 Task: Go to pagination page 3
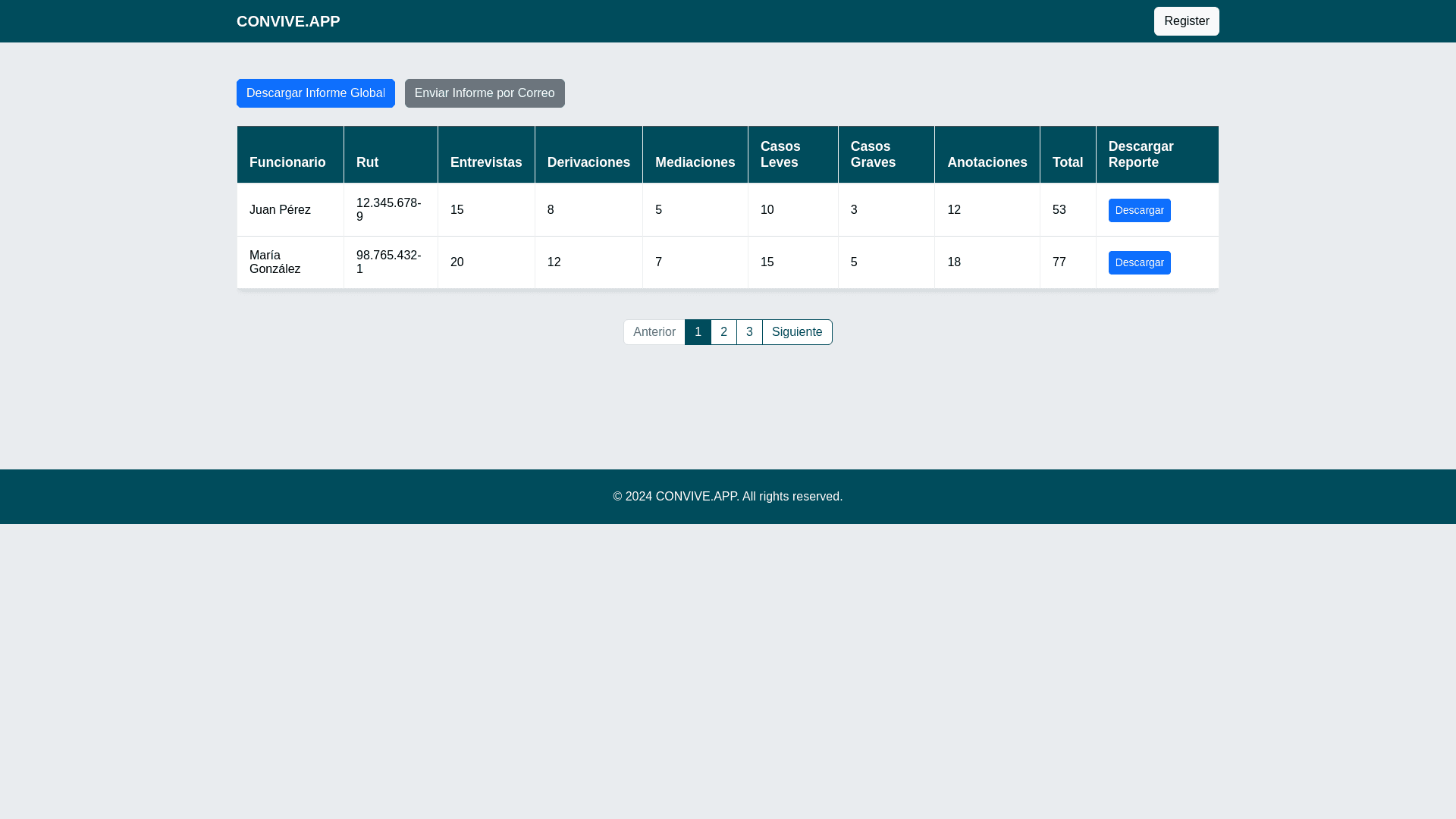(749, 332)
